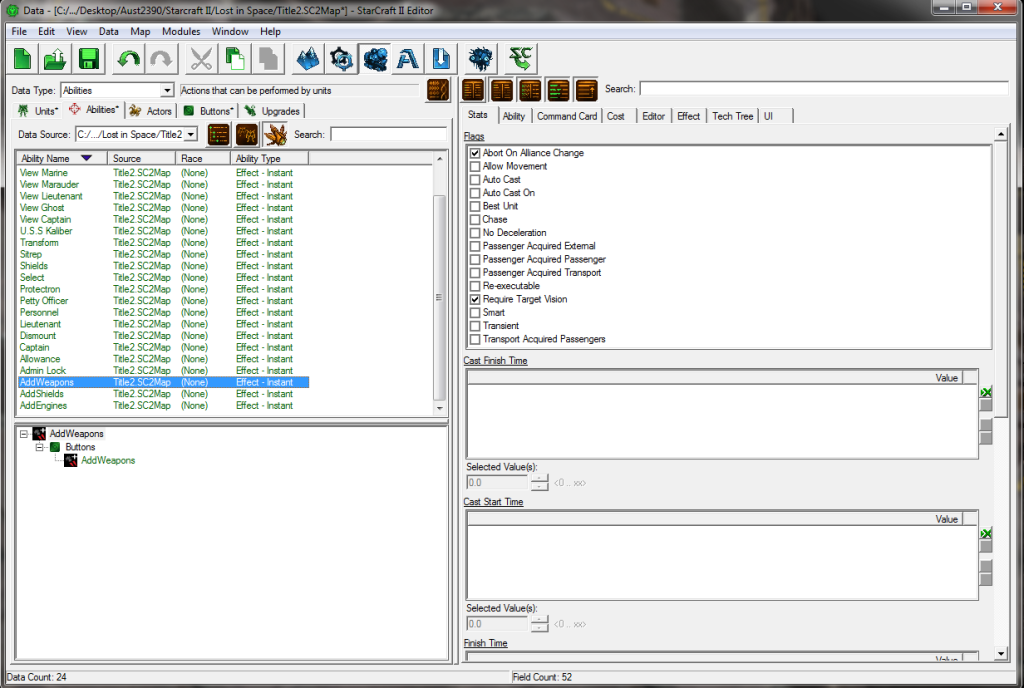Open the Data module icon
This screenshot has width=1024, height=688.
(375, 59)
